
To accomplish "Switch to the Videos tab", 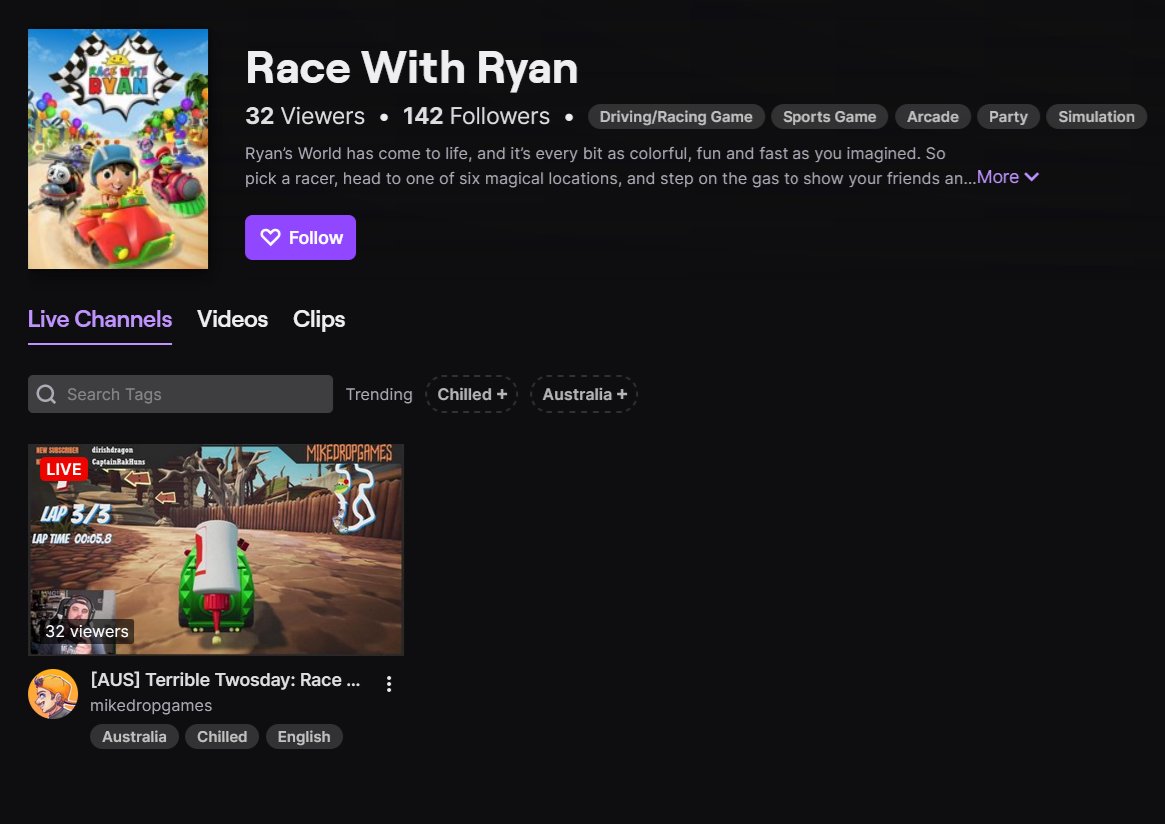I will tap(233, 319).
